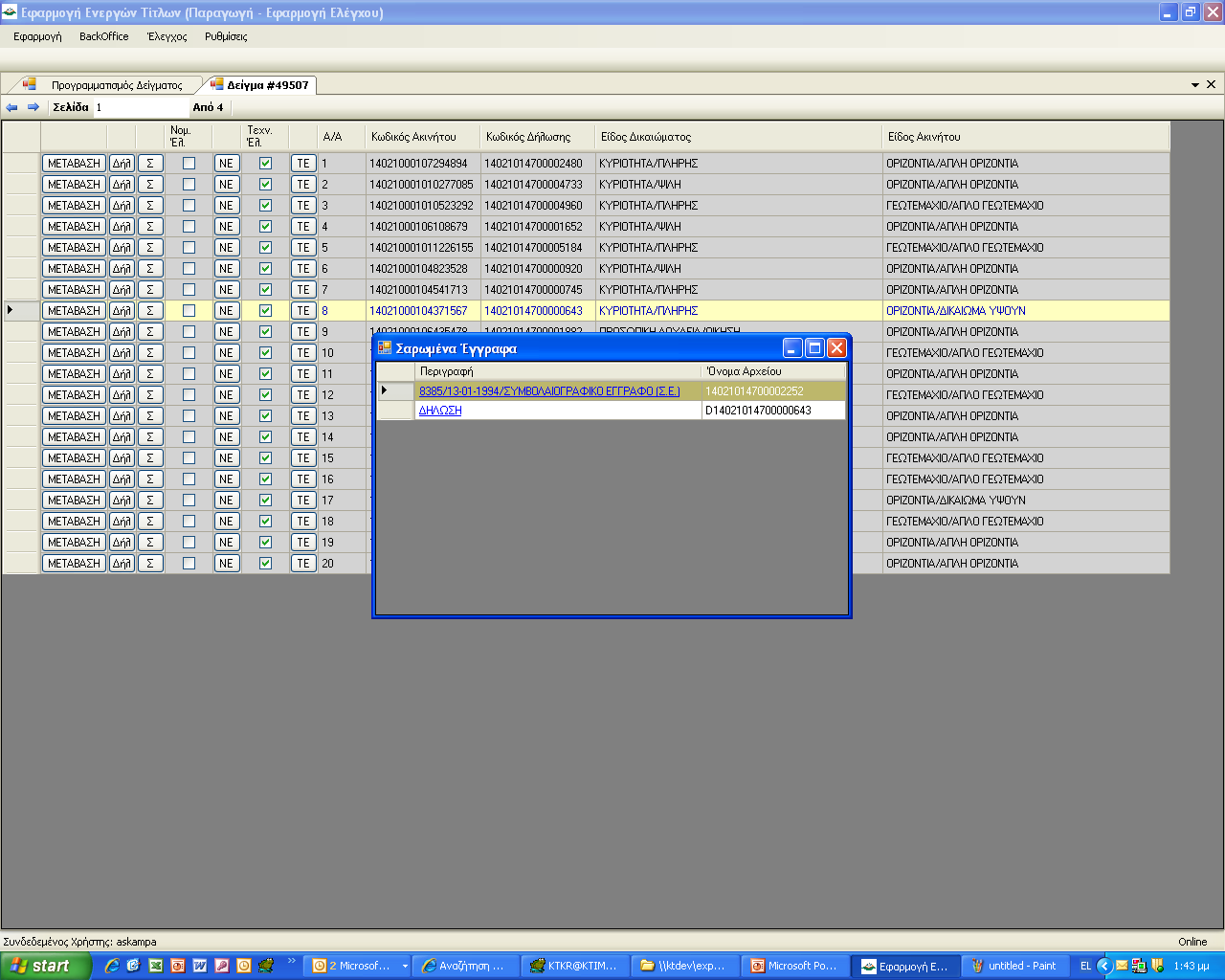Viewport: 1225px width, 980px height.
Task: Close the Δείγμα document tab
Action: click(x=1212, y=84)
